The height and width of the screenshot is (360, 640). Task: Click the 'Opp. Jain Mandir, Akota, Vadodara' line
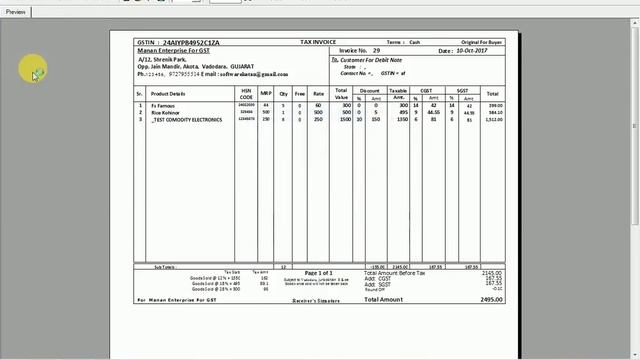click(x=196, y=67)
